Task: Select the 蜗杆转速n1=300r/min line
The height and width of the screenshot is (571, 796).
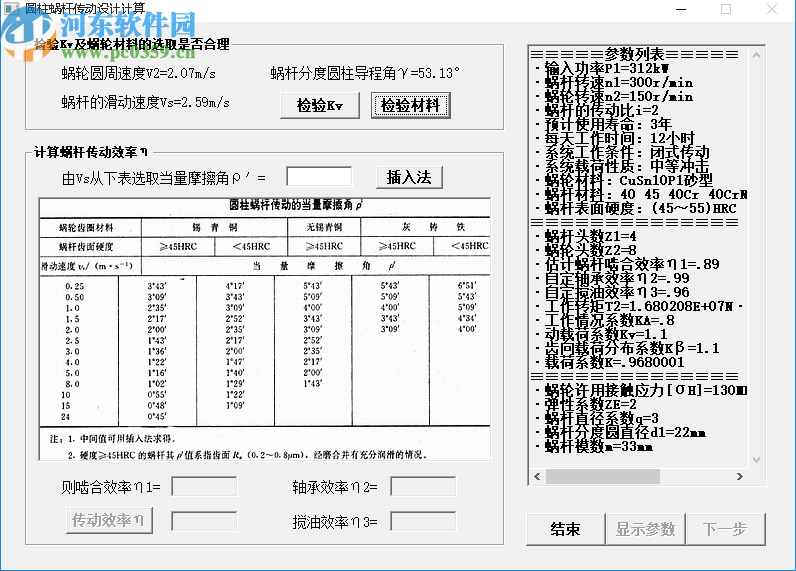Action: (x=614, y=82)
